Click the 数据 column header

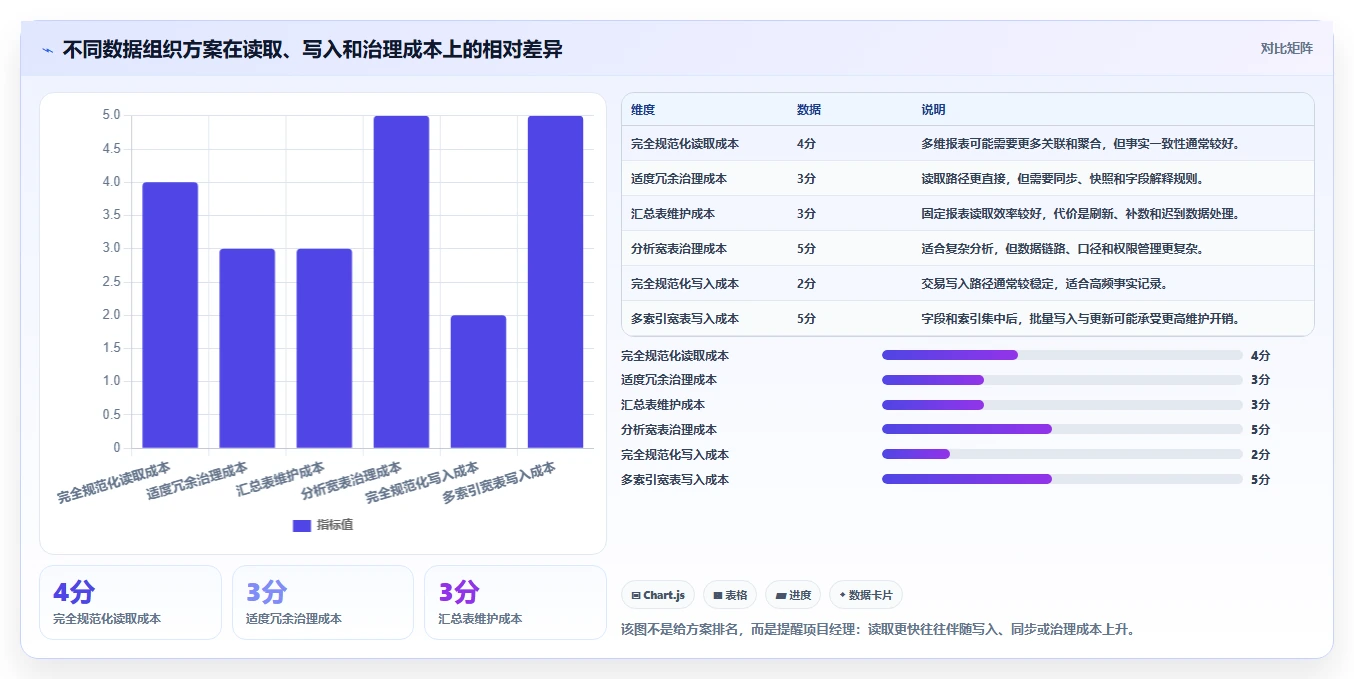pyautogui.click(x=809, y=110)
